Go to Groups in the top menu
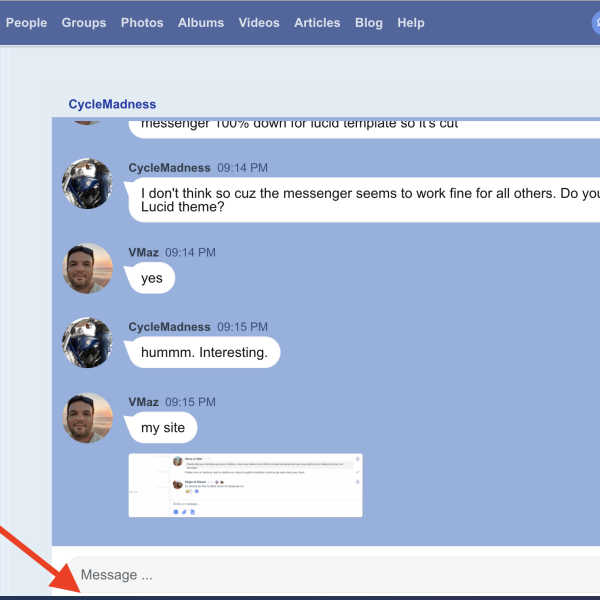Image resolution: width=600 pixels, height=600 pixels. coord(83,22)
